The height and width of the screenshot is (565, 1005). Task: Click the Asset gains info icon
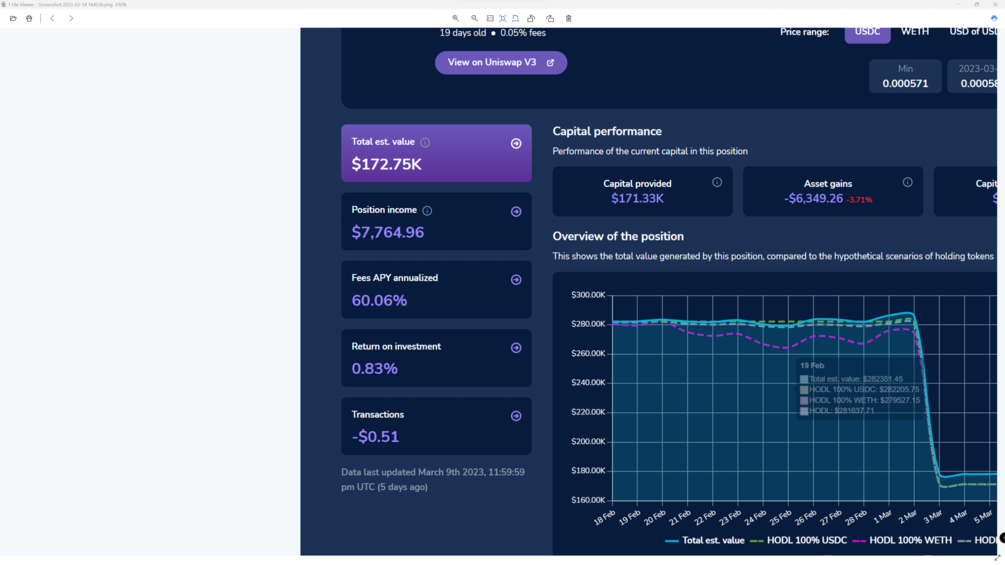coord(907,182)
